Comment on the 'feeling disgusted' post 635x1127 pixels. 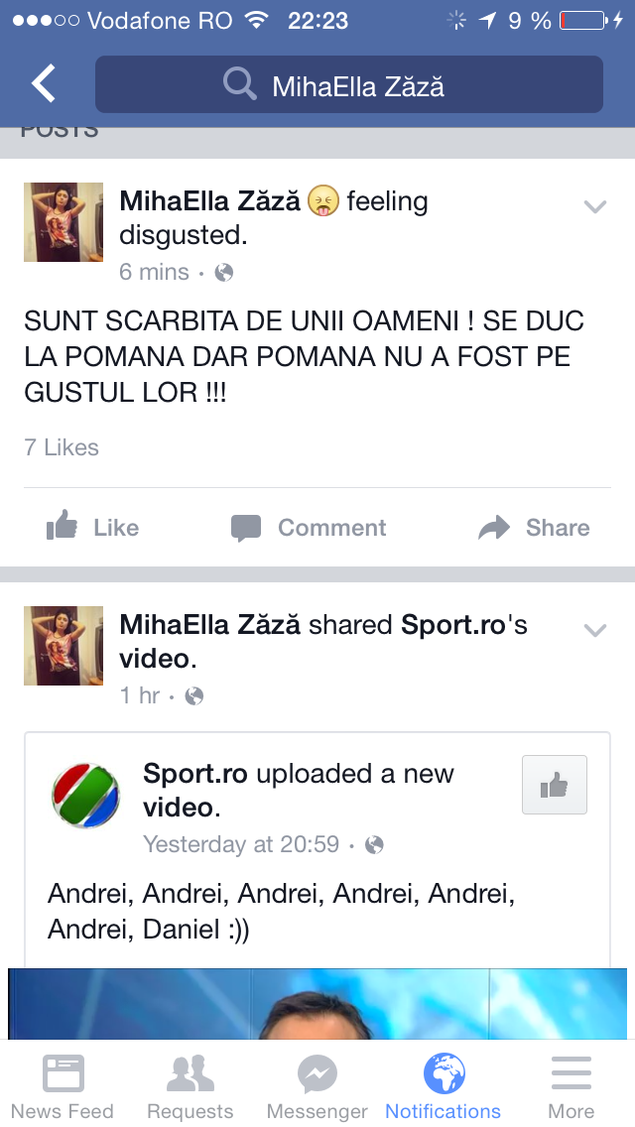[x=309, y=528]
